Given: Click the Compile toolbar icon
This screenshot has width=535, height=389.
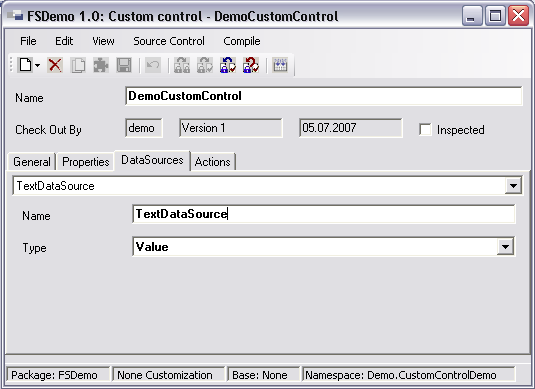Looking at the screenshot, I should [280, 65].
